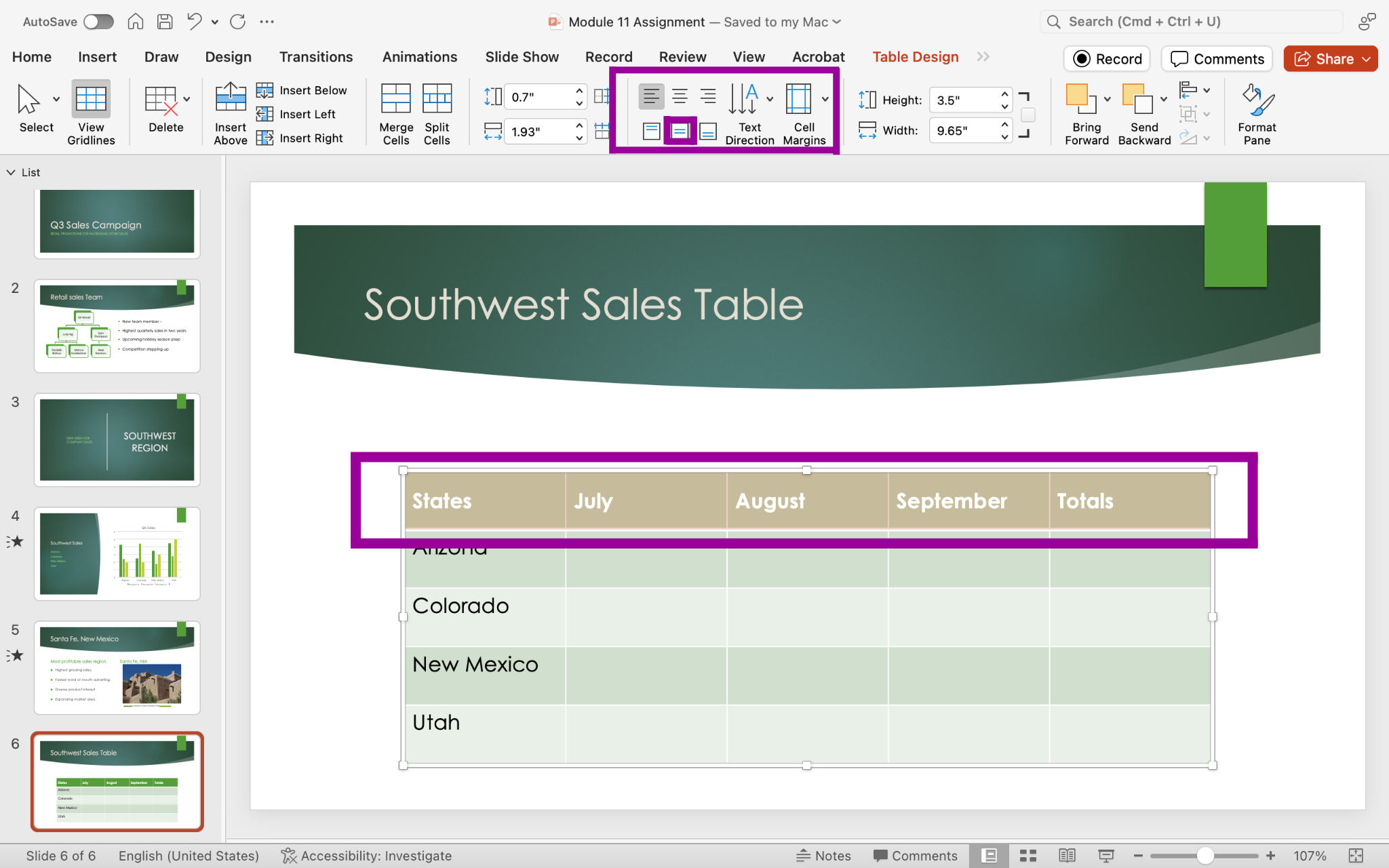This screenshot has width=1389, height=868.
Task: Open the Transitions tab
Action: (316, 57)
